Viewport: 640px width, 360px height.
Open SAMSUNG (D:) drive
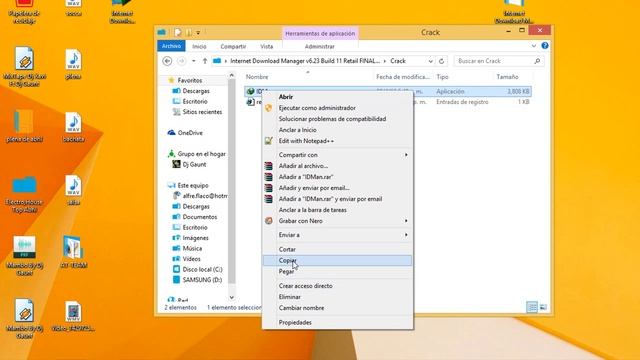point(202,280)
